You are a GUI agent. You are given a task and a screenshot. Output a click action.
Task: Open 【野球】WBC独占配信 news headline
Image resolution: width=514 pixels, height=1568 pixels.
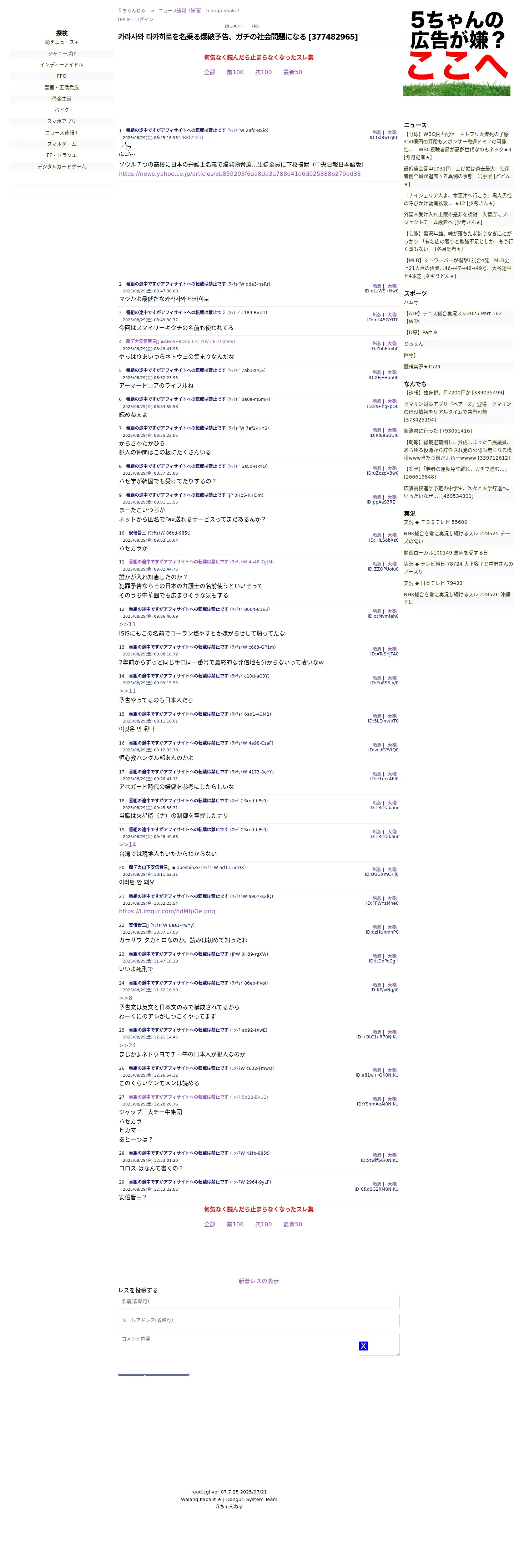tap(457, 145)
